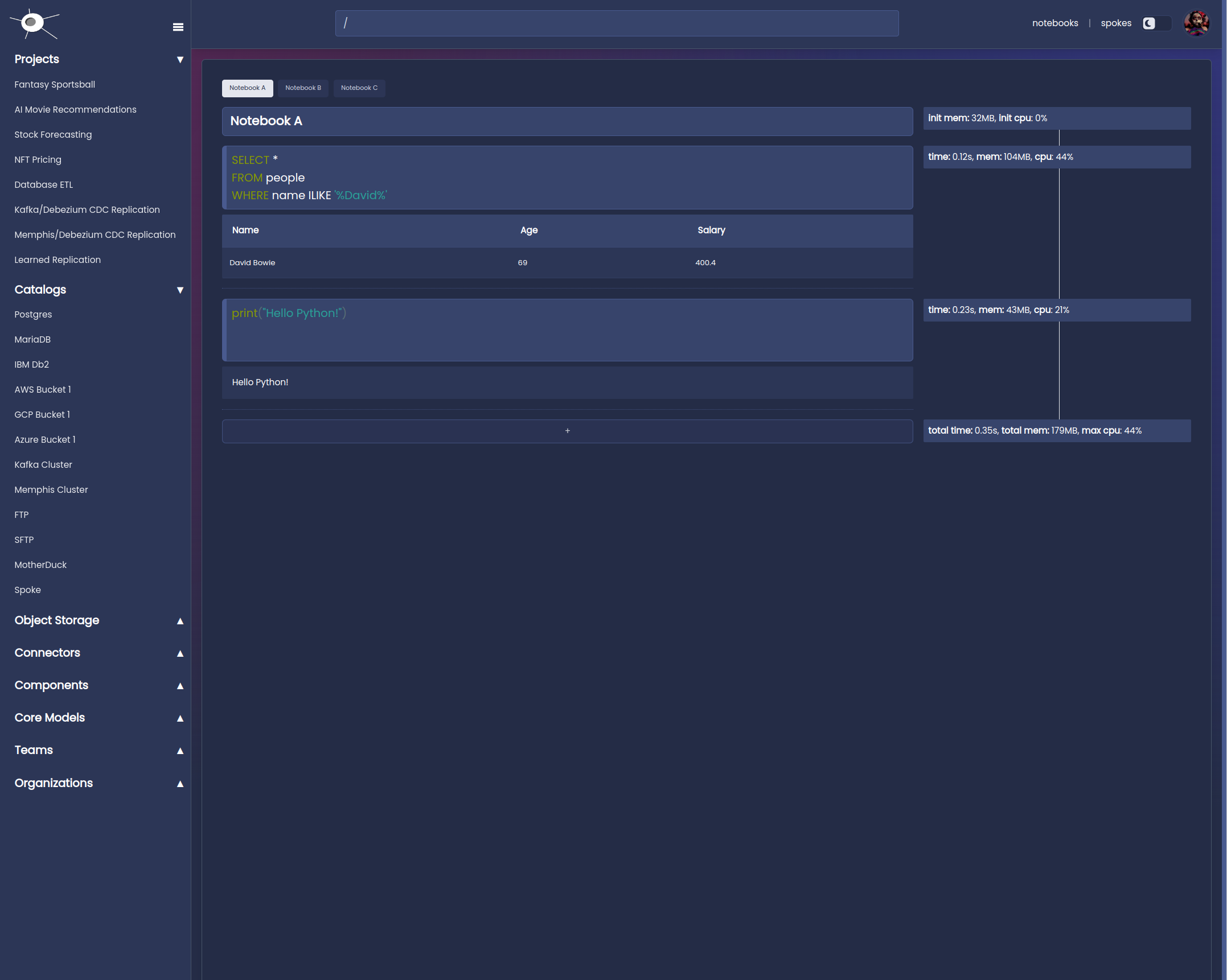Viewport: 1227px width, 980px height.
Task: Toggle the dark mode moon switch
Action: point(1156,23)
